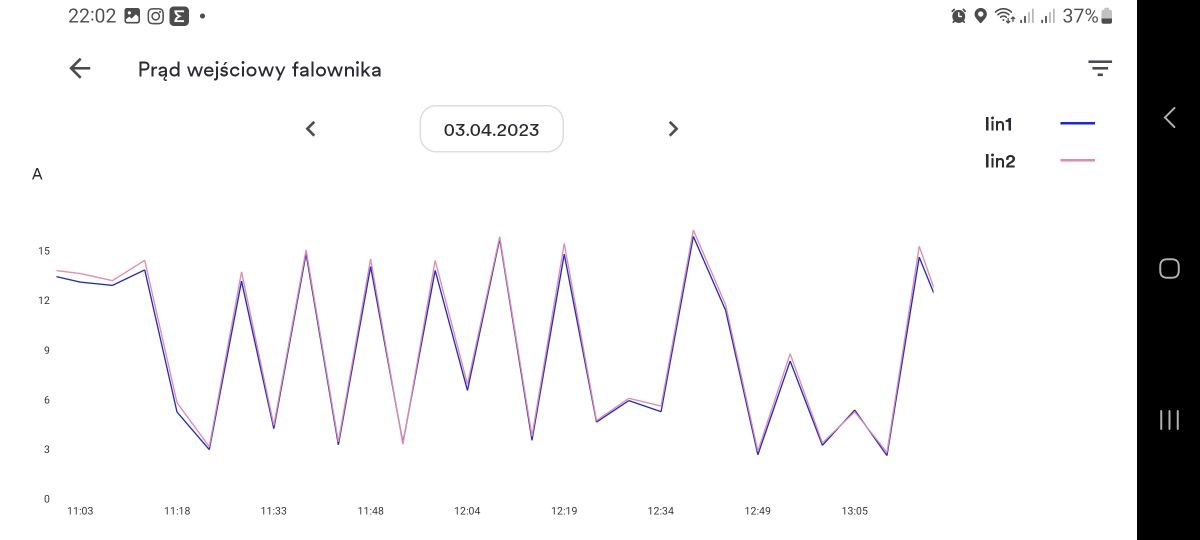The image size is (1200, 540).
Task: Click the 13:05 time axis label
Action: 855,511
